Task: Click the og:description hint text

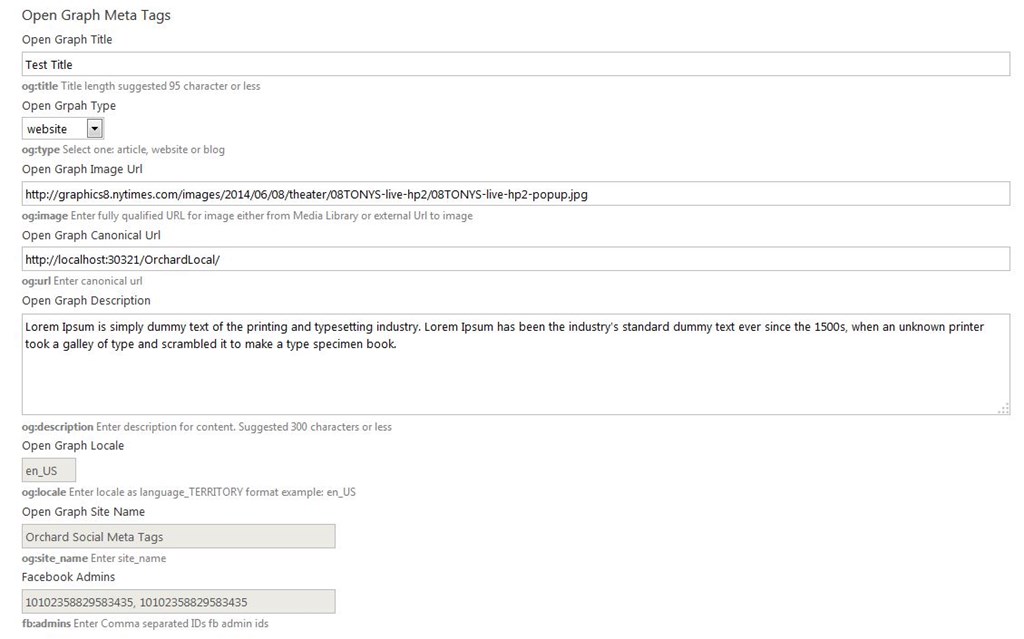Action: tap(207, 427)
